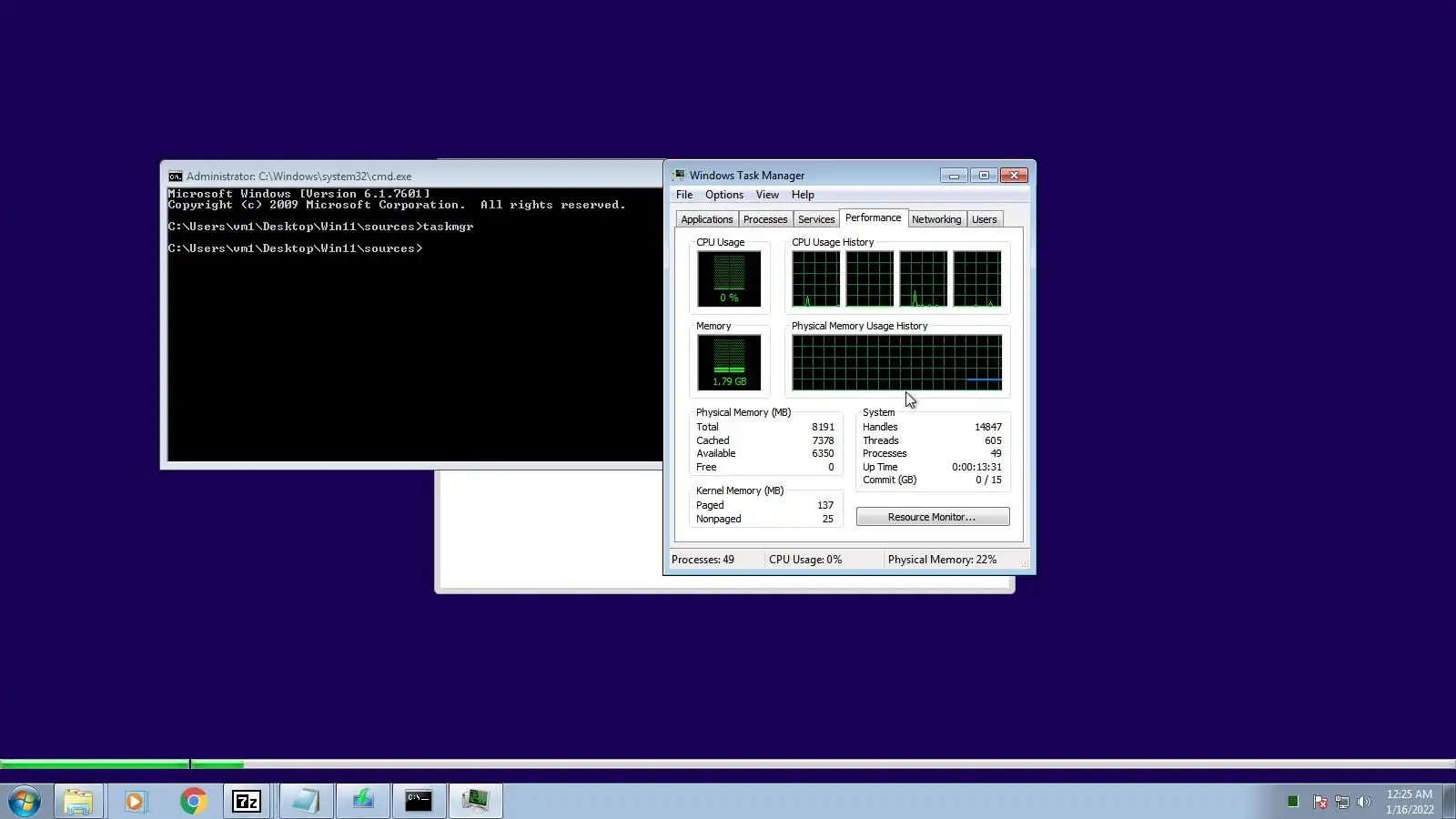Viewport: 1456px width, 819px height.
Task: Click the Handles count 14847
Action: tap(988, 427)
